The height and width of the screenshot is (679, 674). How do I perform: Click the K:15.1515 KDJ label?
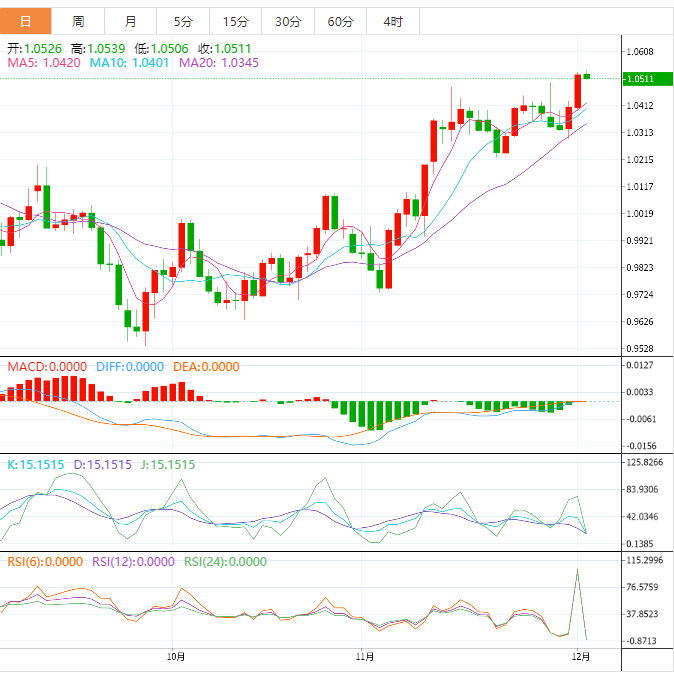point(35,464)
